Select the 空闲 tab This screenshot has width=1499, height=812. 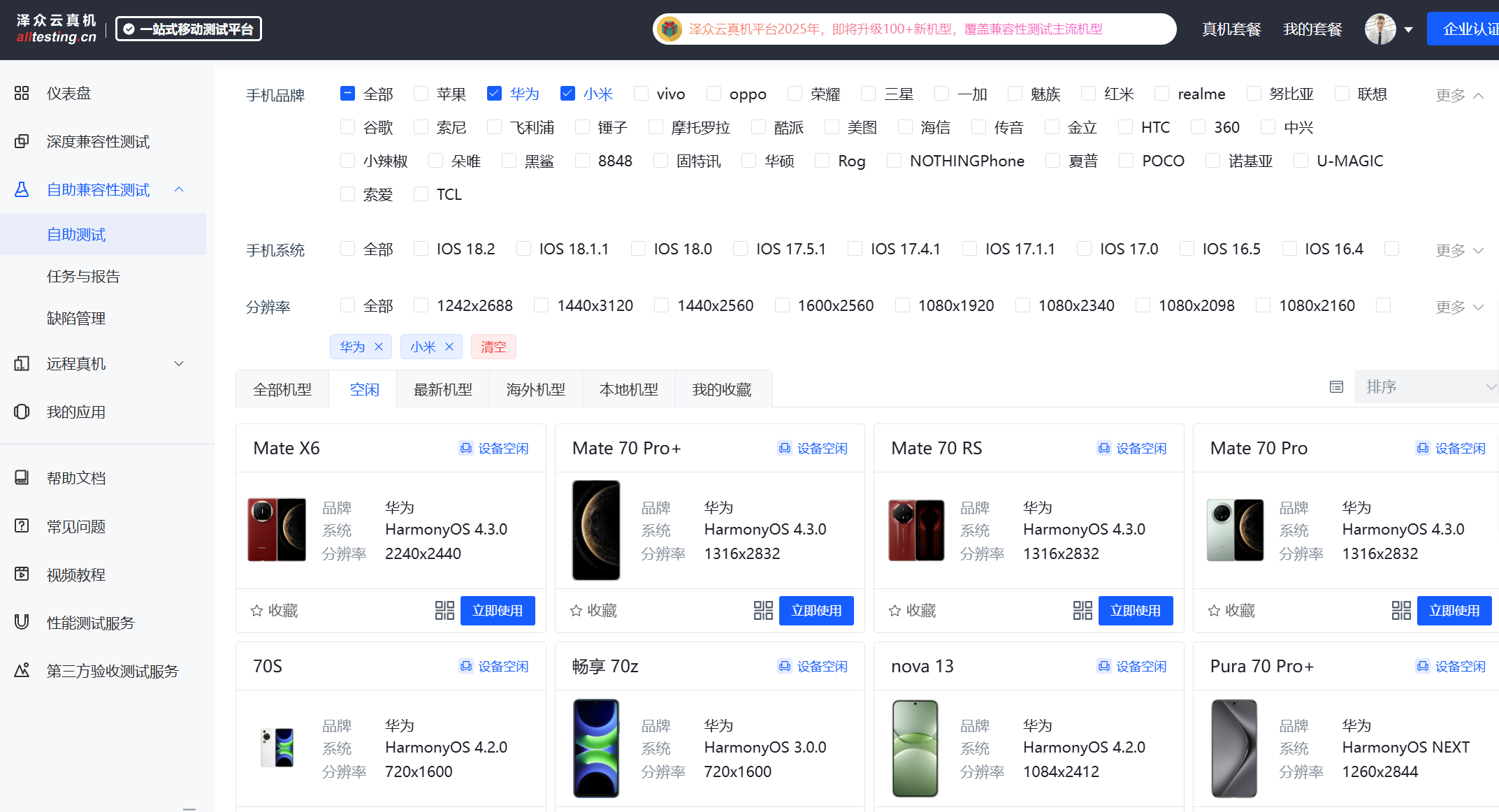click(x=364, y=389)
